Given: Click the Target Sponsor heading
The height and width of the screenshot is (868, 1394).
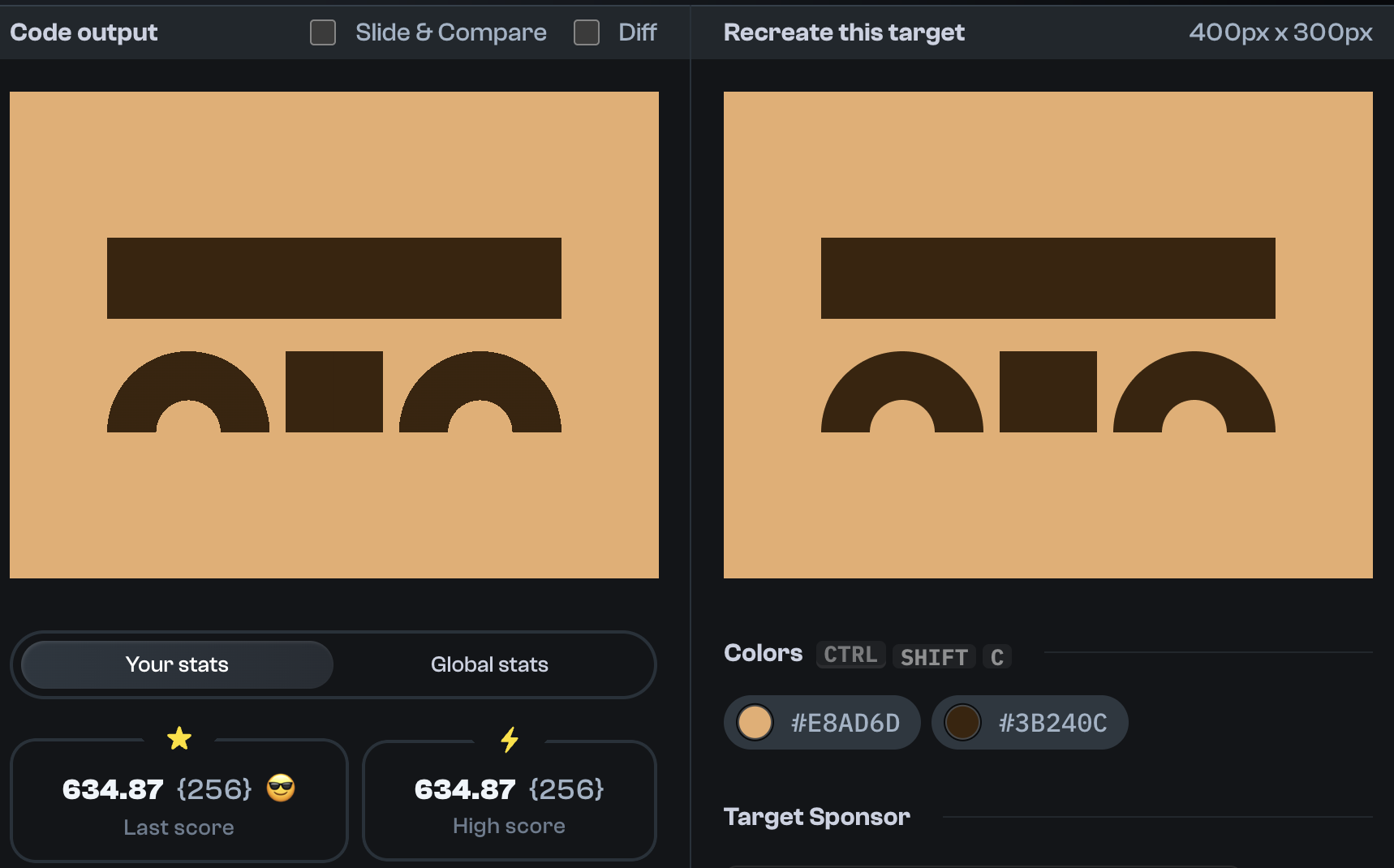Looking at the screenshot, I should (815, 817).
